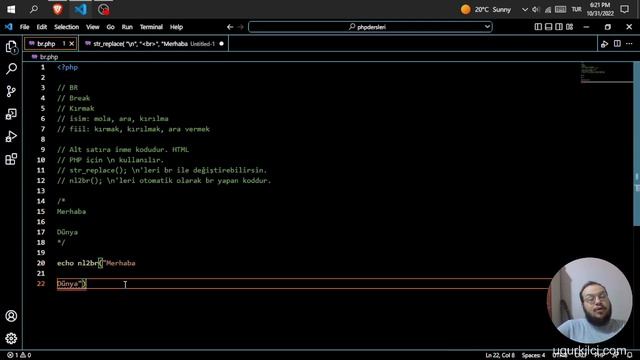Open the Edit menu
The height and width of the screenshot is (360, 640).
point(42,27)
